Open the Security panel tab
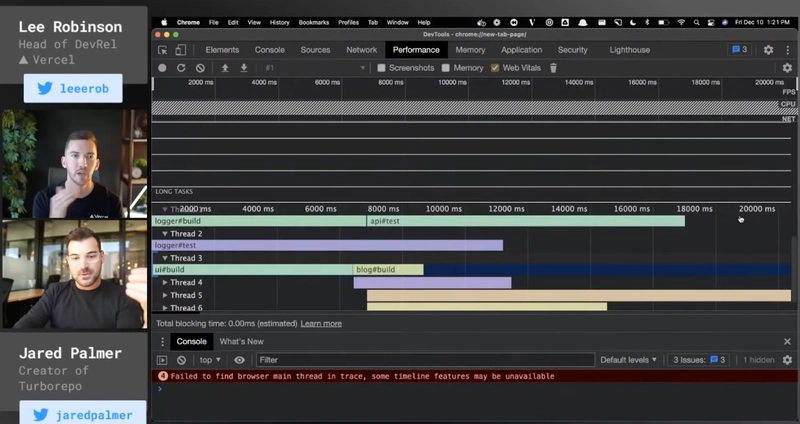The height and width of the screenshot is (424, 800). pyautogui.click(x=572, y=50)
